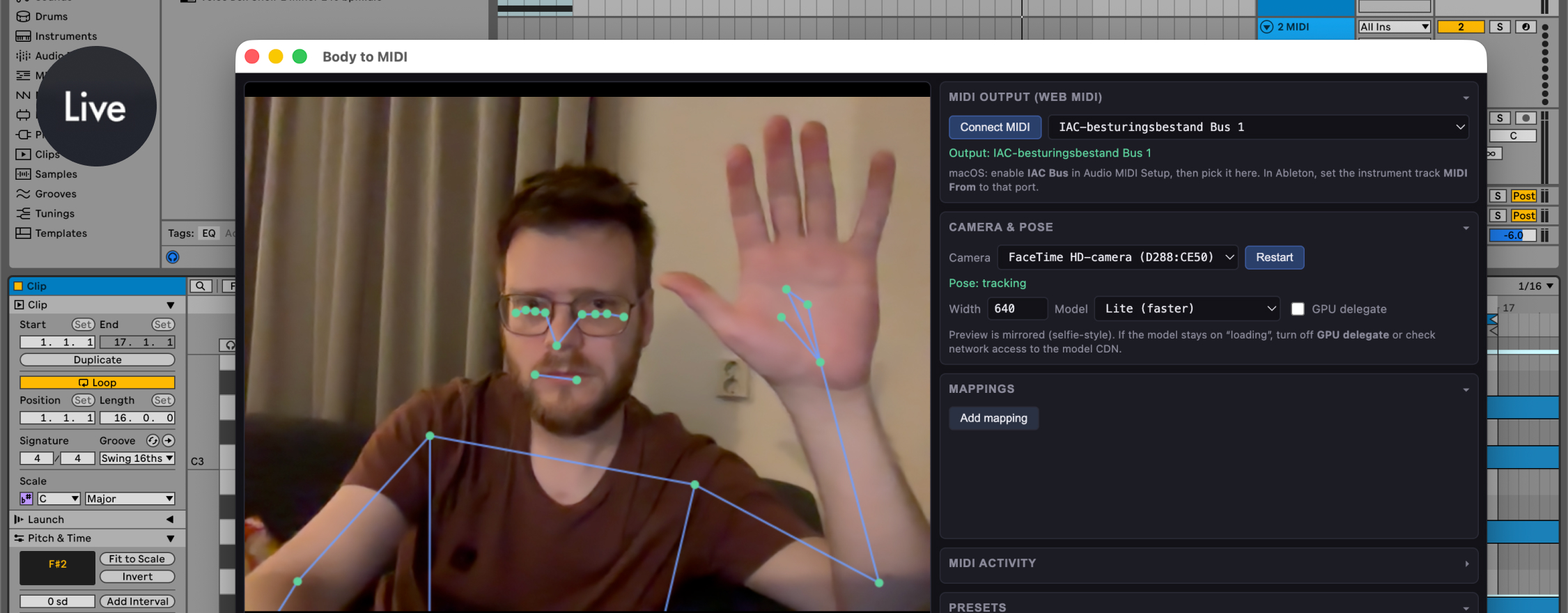This screenshot has height=613, width=1568.
Task: Click the Invert button
Action: (x=137, y=577)
